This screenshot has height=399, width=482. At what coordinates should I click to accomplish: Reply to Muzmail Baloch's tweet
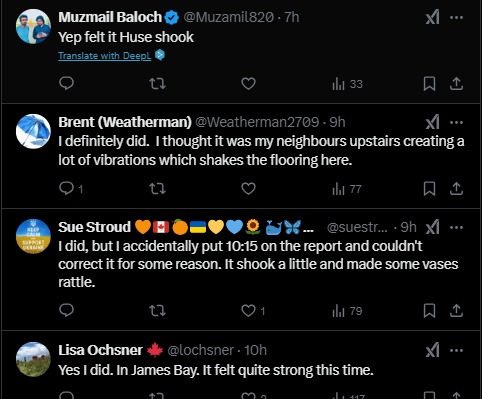(x=66, y=83)
